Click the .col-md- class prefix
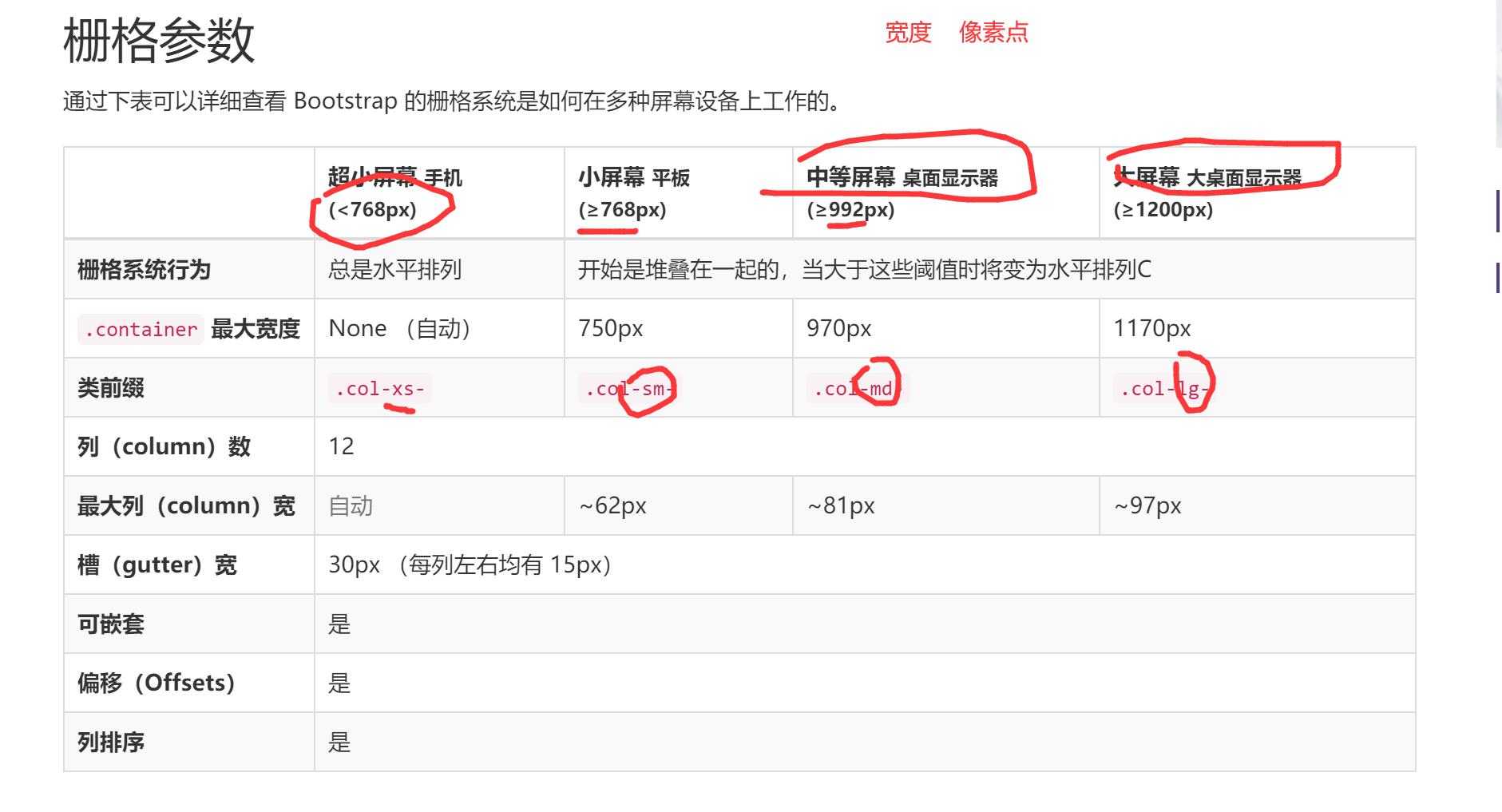Image resolution: width=1502 pixels, height=812 pixels. 858,389
